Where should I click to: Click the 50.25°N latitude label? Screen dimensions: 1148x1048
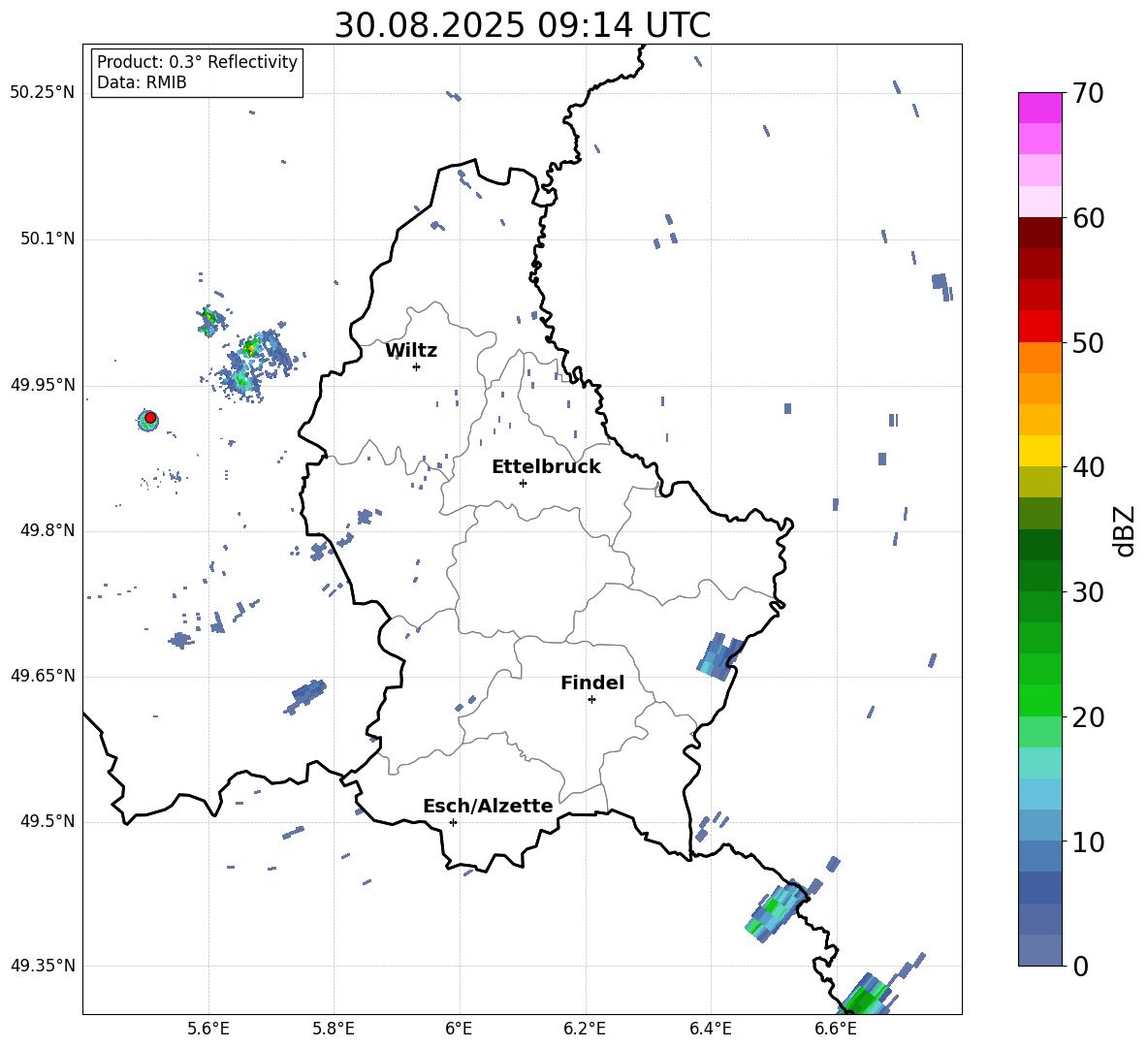[42, 93]
